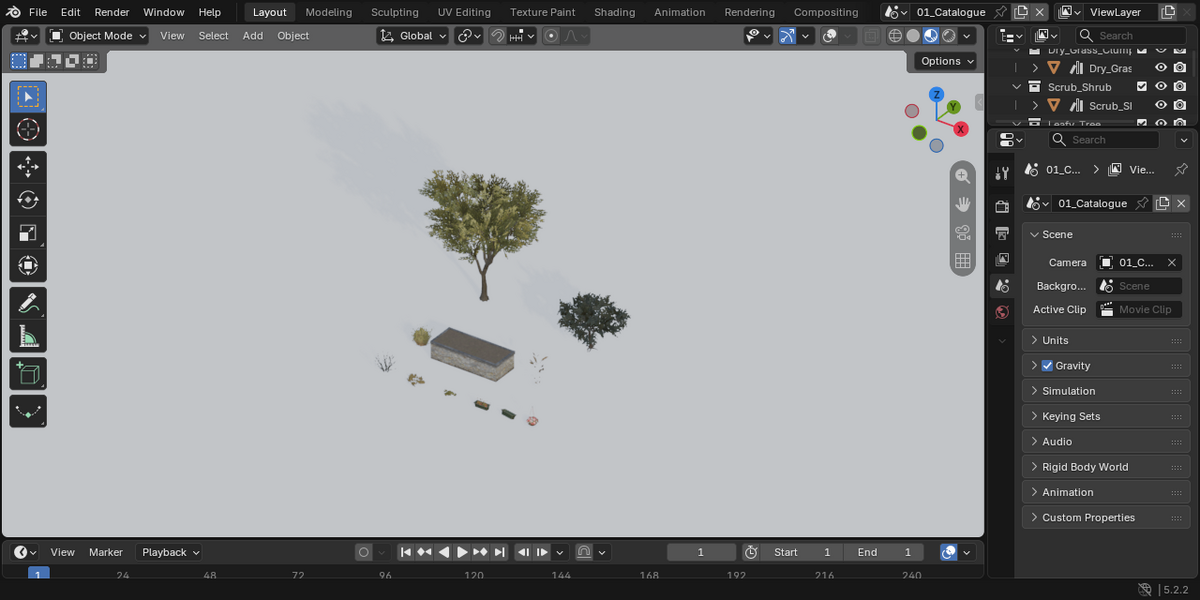This screenshot has height=600, width=1200.
Task: Open the Render menu
Action: tap(112, 12)
